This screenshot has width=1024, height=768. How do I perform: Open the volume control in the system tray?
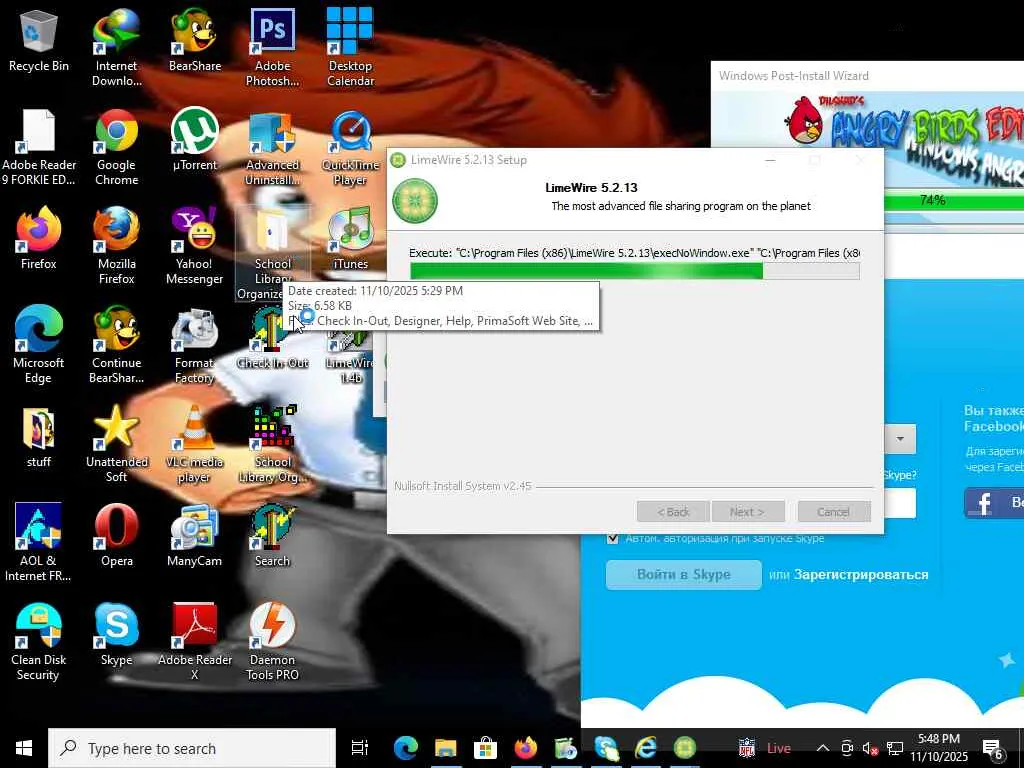click(x=870, y=748)
